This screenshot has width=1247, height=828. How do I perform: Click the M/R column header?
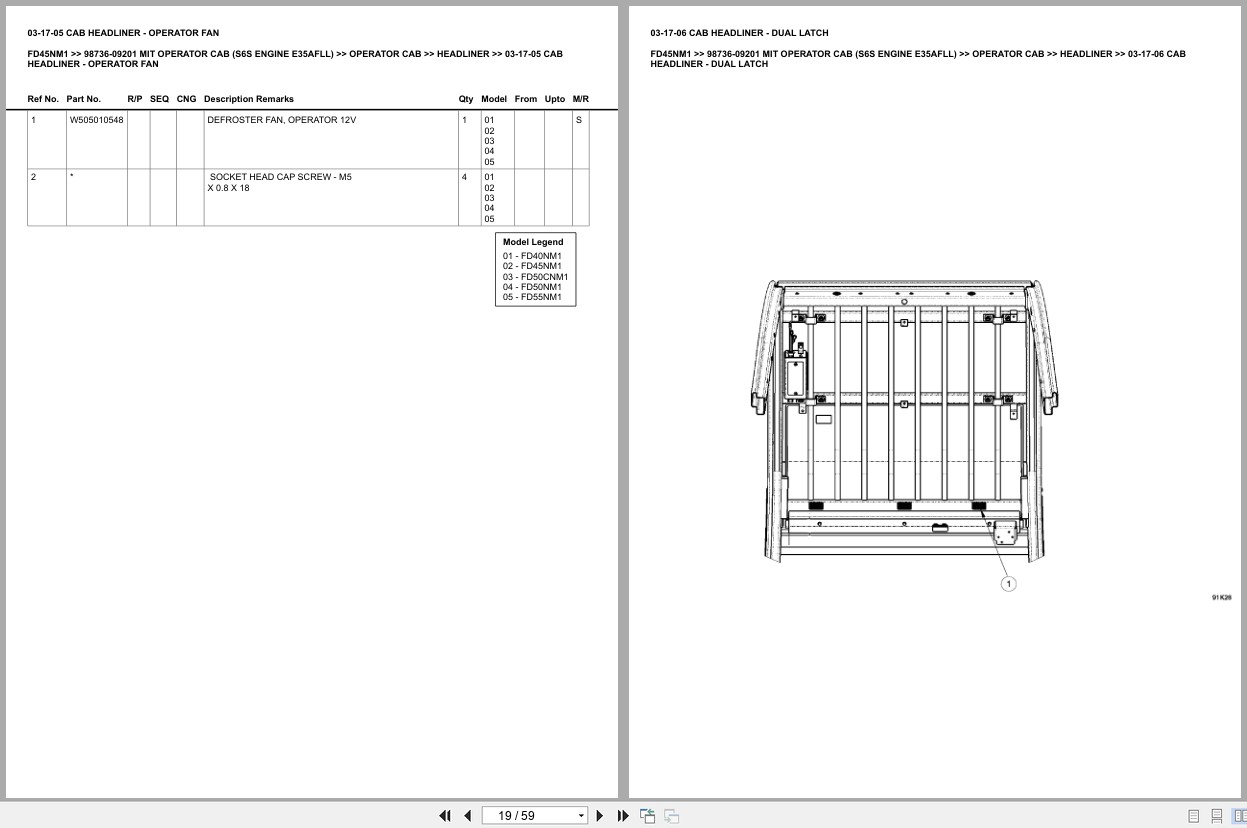[581, 99]
